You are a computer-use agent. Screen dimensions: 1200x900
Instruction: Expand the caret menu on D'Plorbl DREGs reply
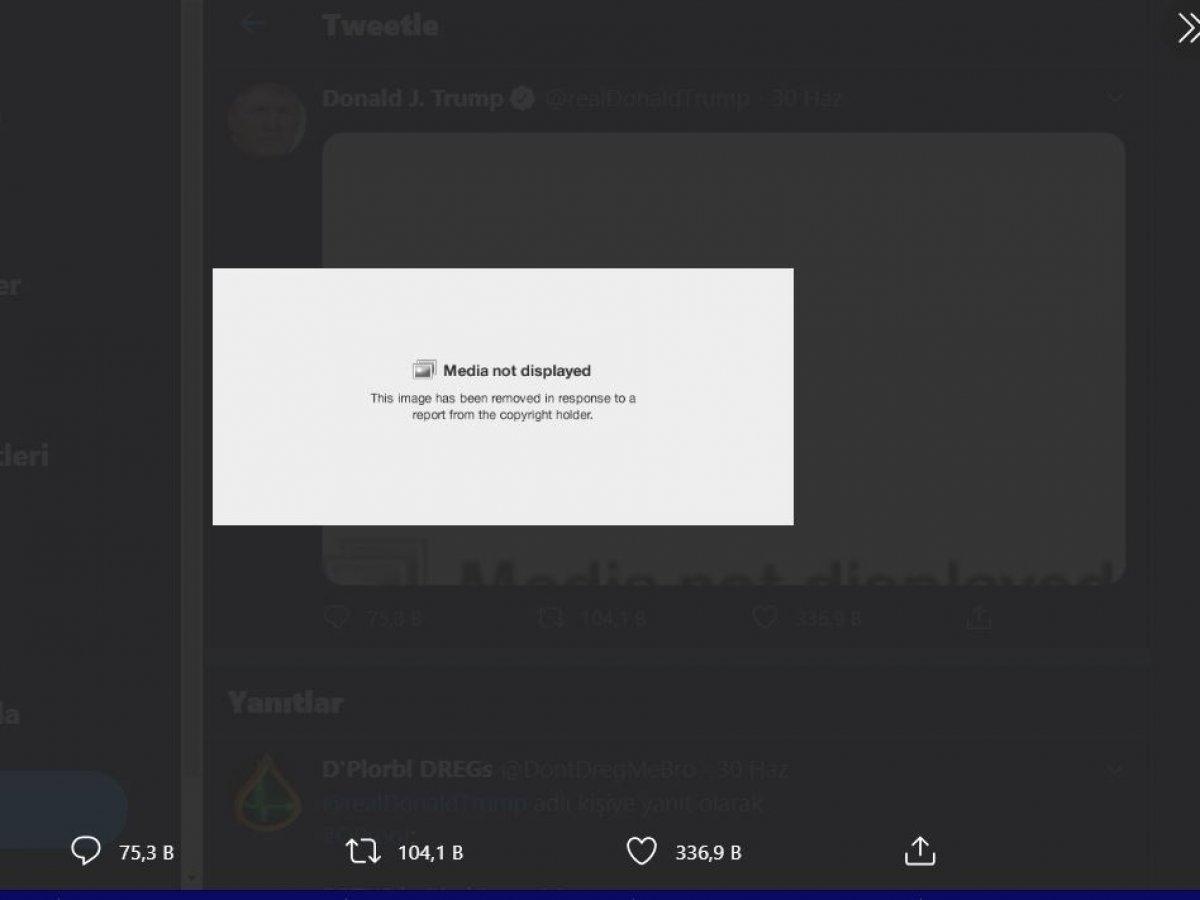pos(1114,770)
